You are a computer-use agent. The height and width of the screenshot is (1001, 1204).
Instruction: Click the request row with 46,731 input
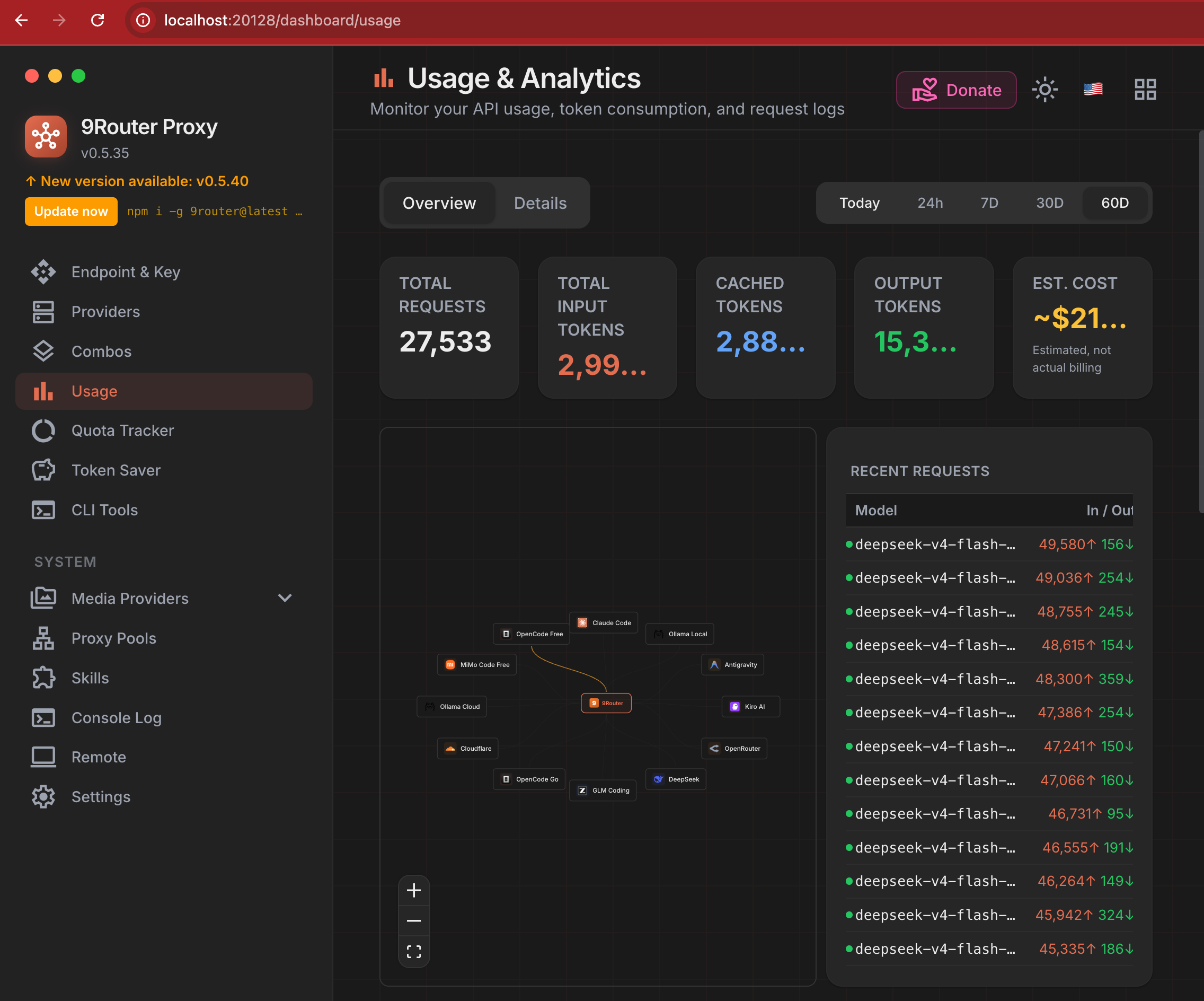[x=989, y=813]
